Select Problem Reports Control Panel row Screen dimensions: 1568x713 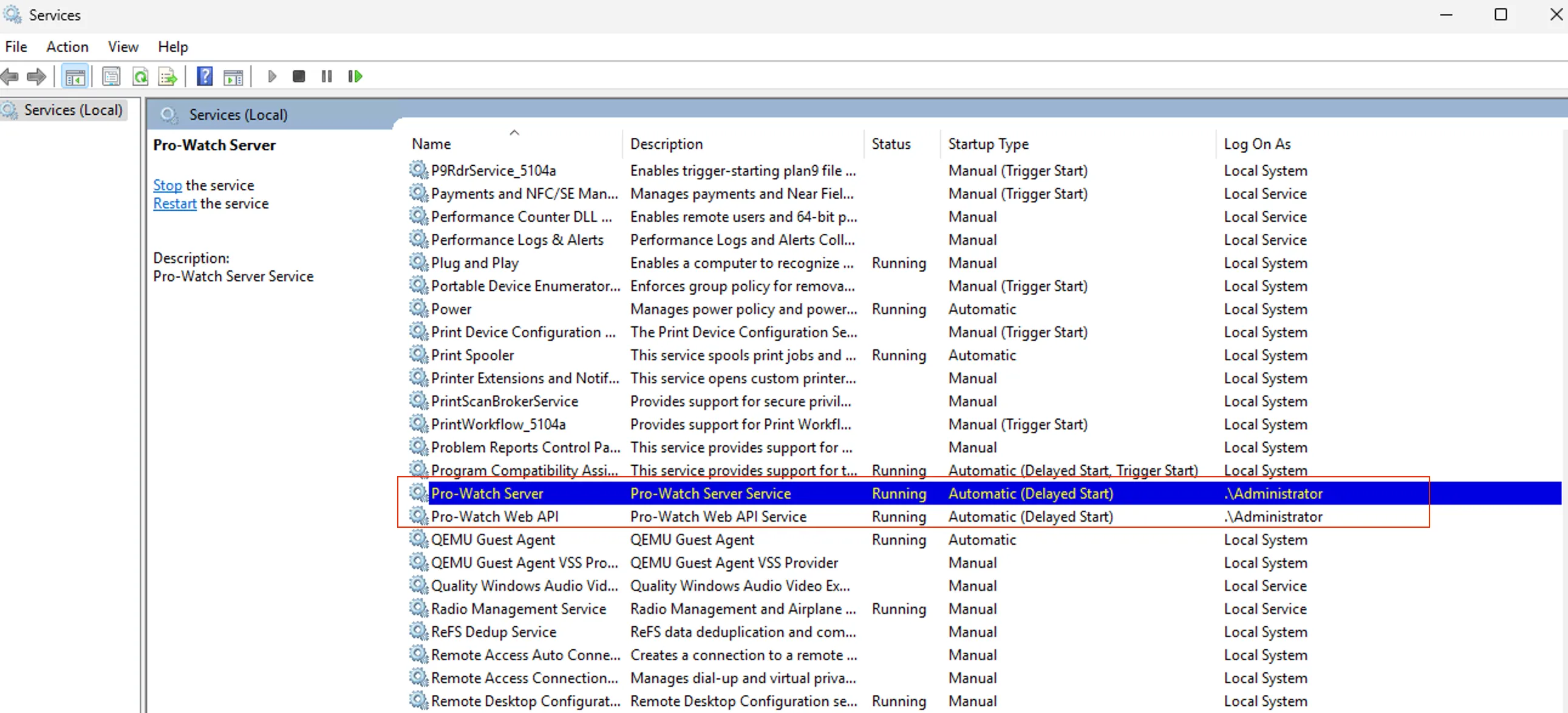click(x=984, y=447)
